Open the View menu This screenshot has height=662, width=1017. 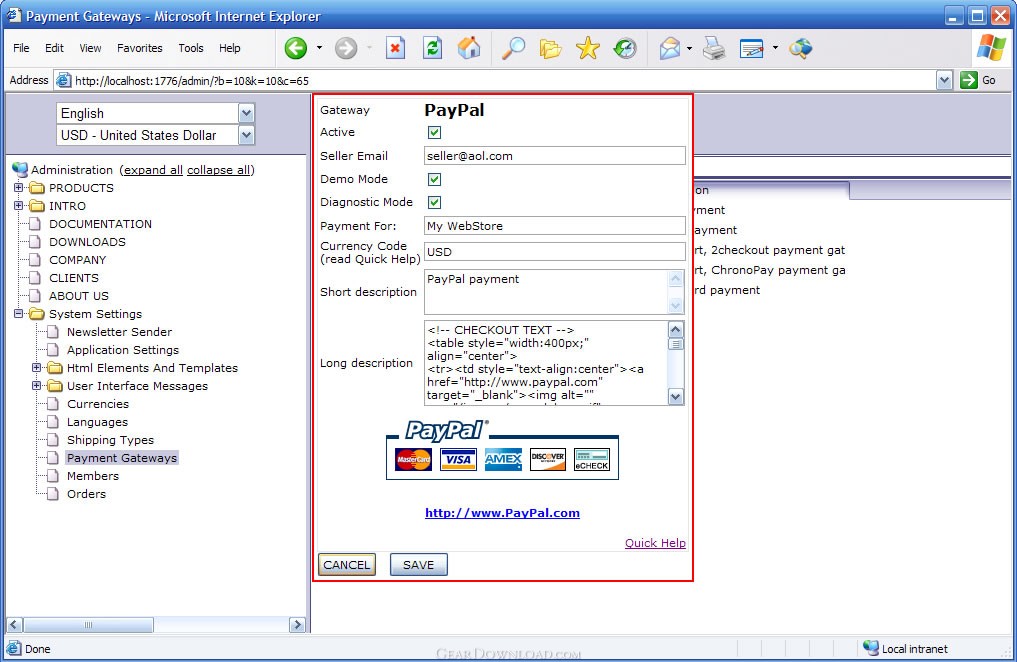[x=90, y=48]
